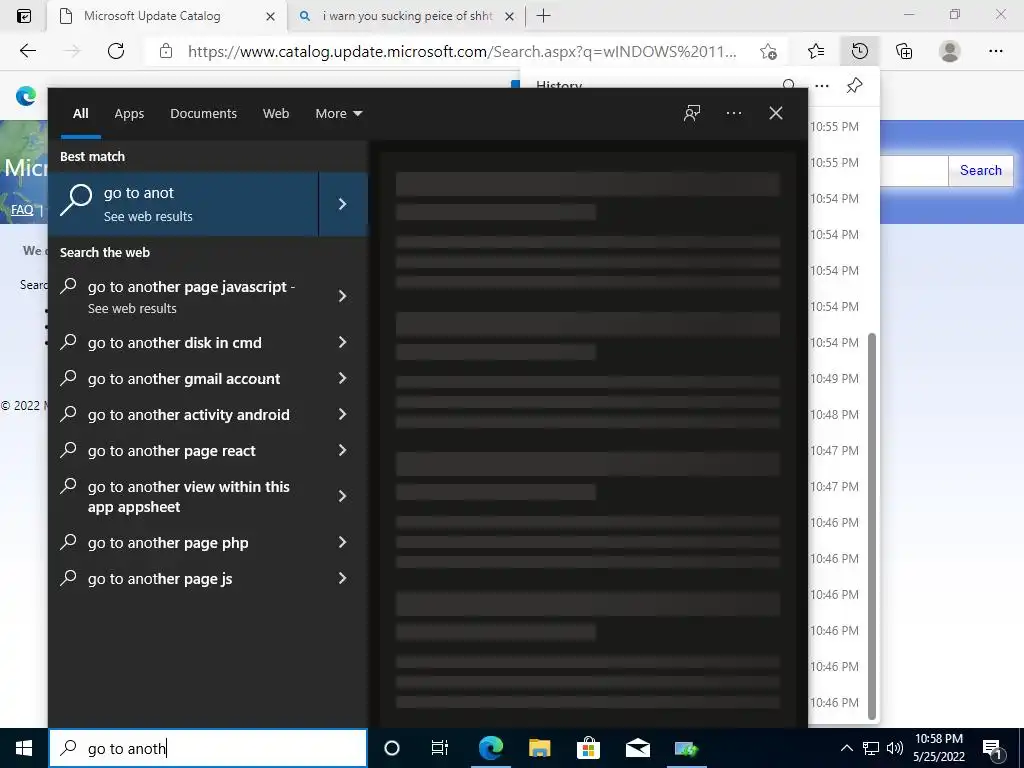Image resolution: width=1024 pixels, height=768 pixels.
Task: Click the Windows Start button
Action: (x=24, y=748)
